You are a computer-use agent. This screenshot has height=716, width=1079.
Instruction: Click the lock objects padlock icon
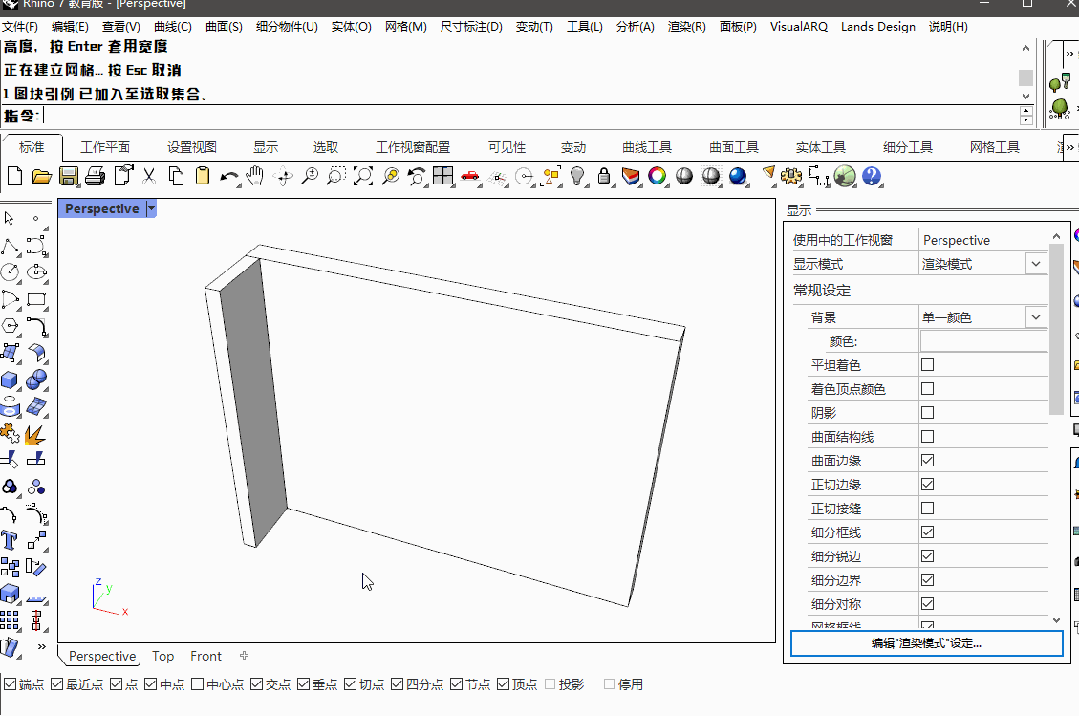604,177
